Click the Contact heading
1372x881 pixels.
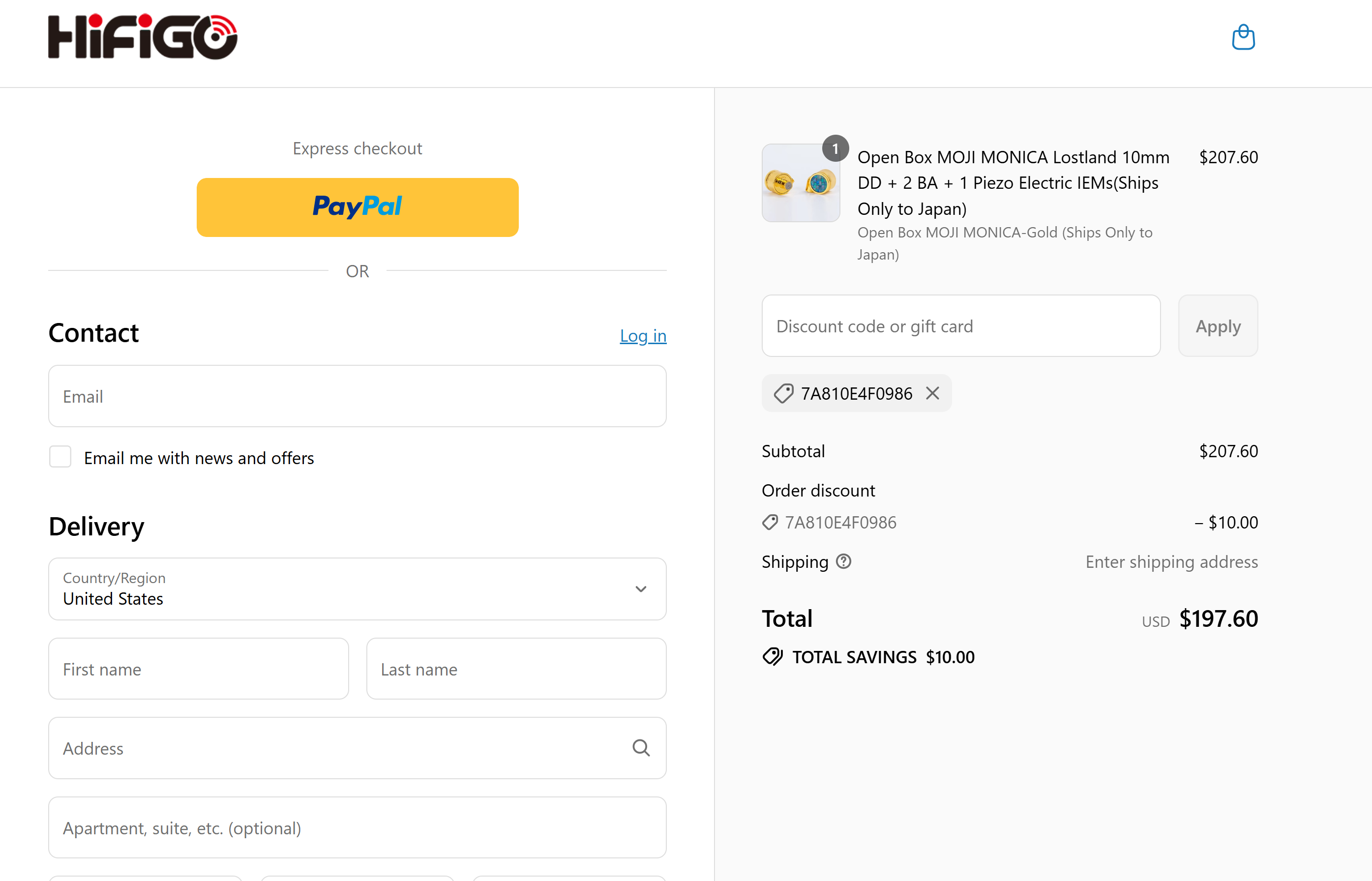coord(93,333)
